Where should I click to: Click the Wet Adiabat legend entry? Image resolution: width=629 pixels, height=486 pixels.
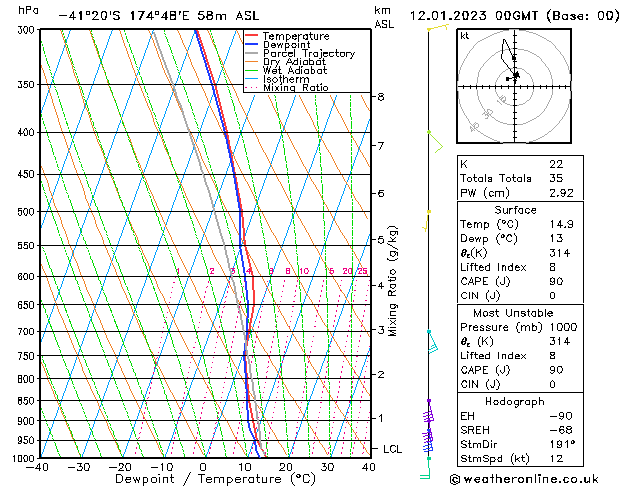pyautogui.click(x=286, y=70)
